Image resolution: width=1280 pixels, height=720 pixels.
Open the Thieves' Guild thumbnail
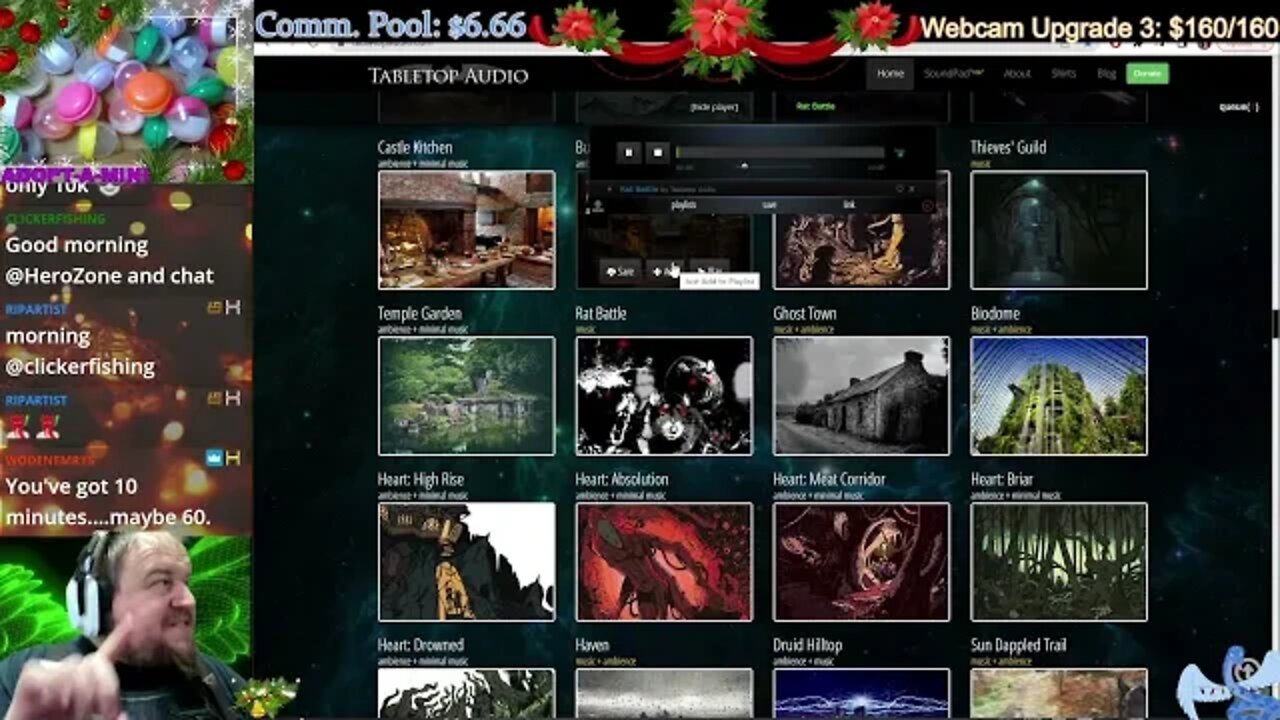tap(1059, 230)
